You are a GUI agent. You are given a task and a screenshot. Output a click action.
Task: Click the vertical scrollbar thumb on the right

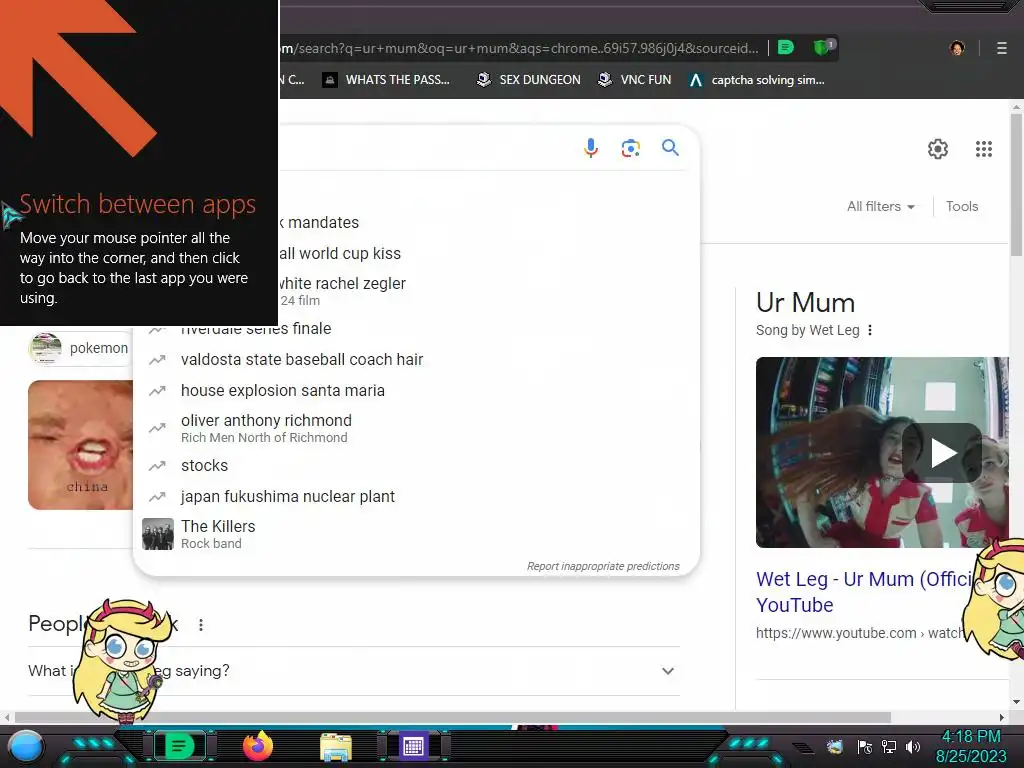tap(1016, 185)
